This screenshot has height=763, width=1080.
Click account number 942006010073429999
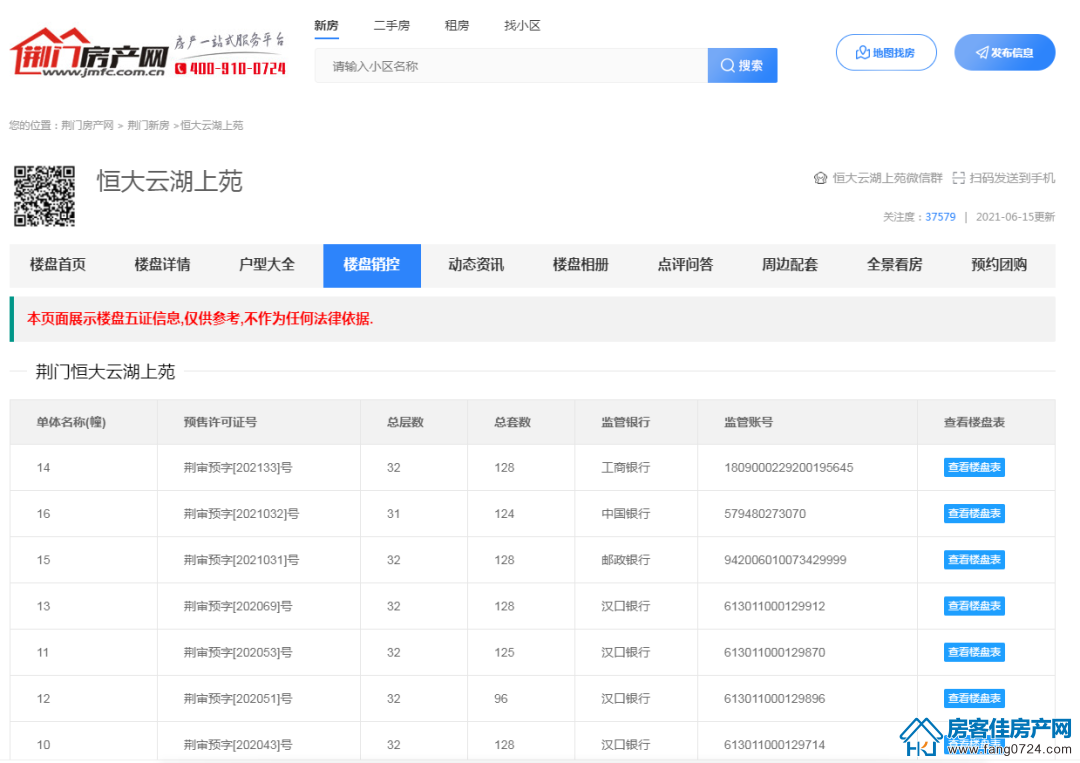click(x=785, y=560)
